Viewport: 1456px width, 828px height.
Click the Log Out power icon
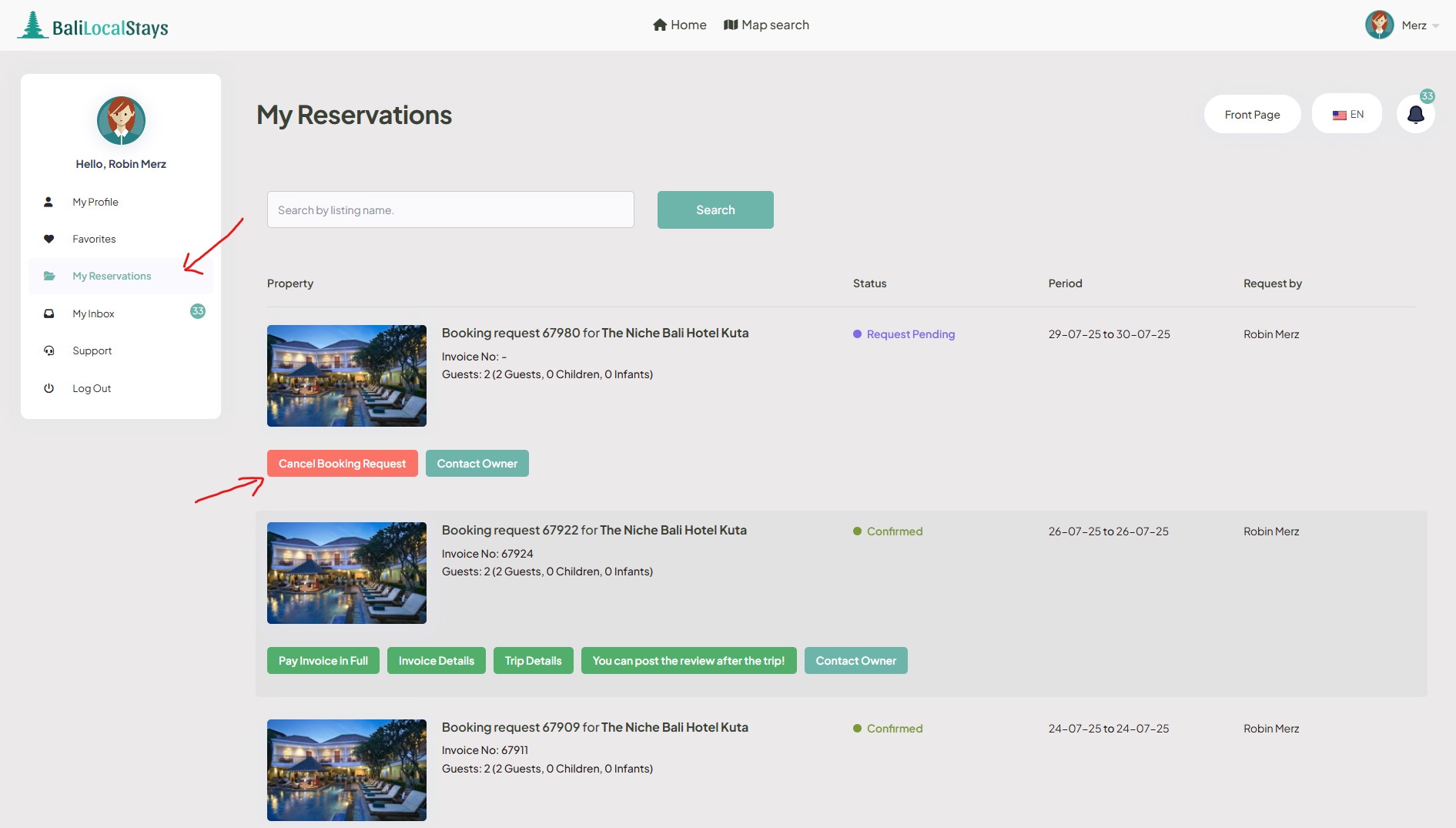pyautogui.click(x=49, y=388)
